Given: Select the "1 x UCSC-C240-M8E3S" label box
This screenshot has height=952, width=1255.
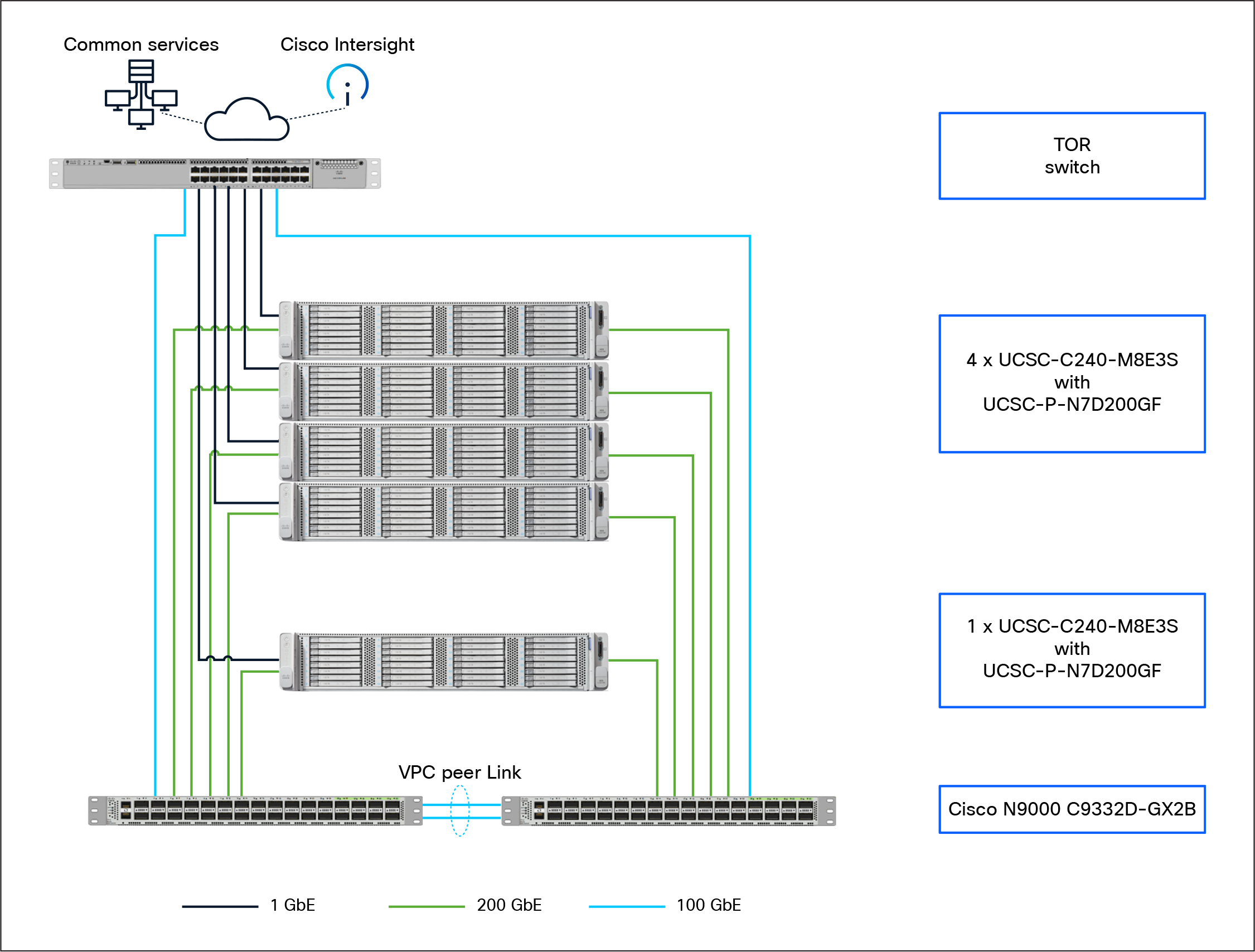Looking at the screenshot, I should tap(1072, 651).
